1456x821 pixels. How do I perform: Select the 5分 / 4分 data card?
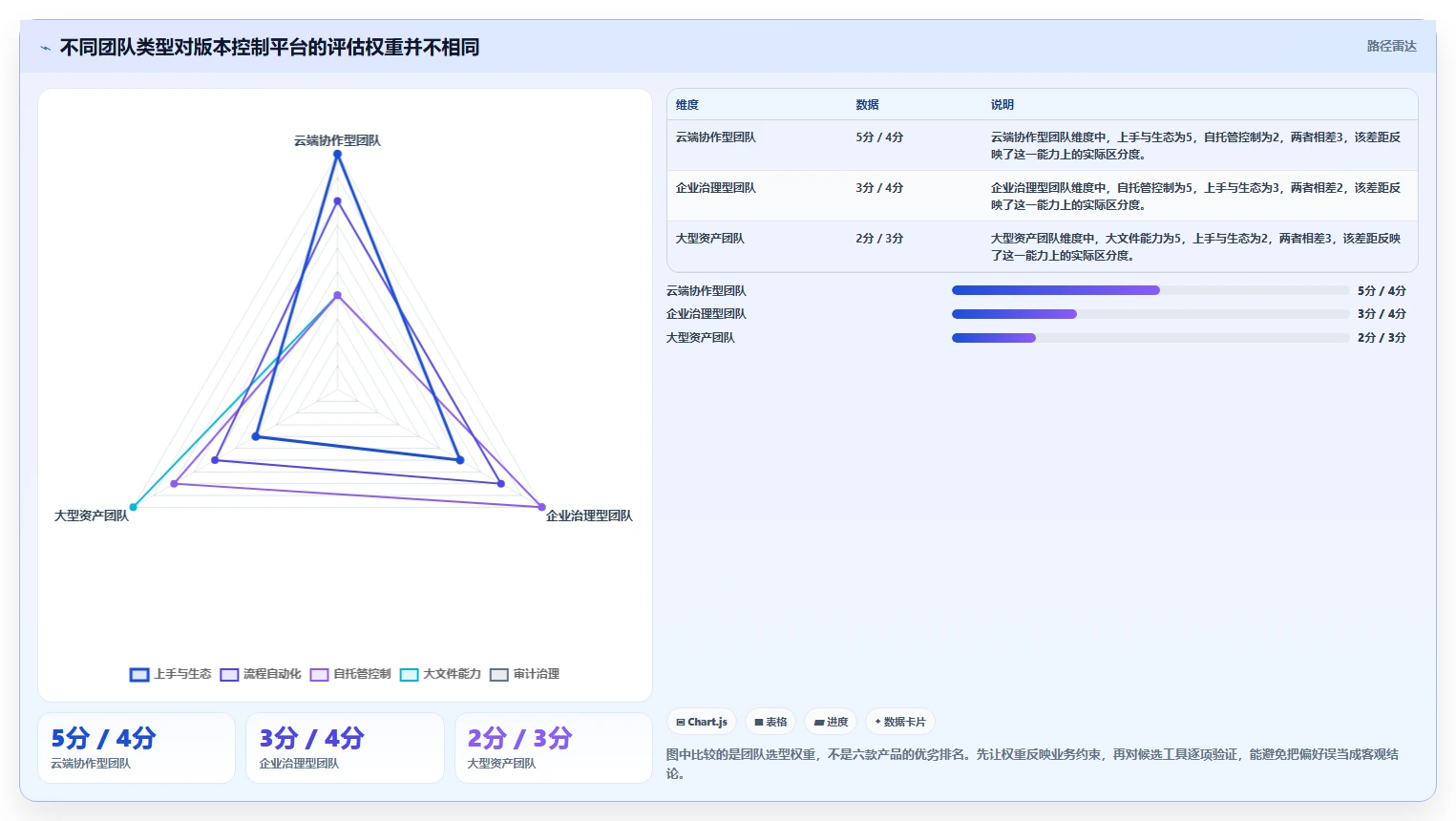point(137,747)
